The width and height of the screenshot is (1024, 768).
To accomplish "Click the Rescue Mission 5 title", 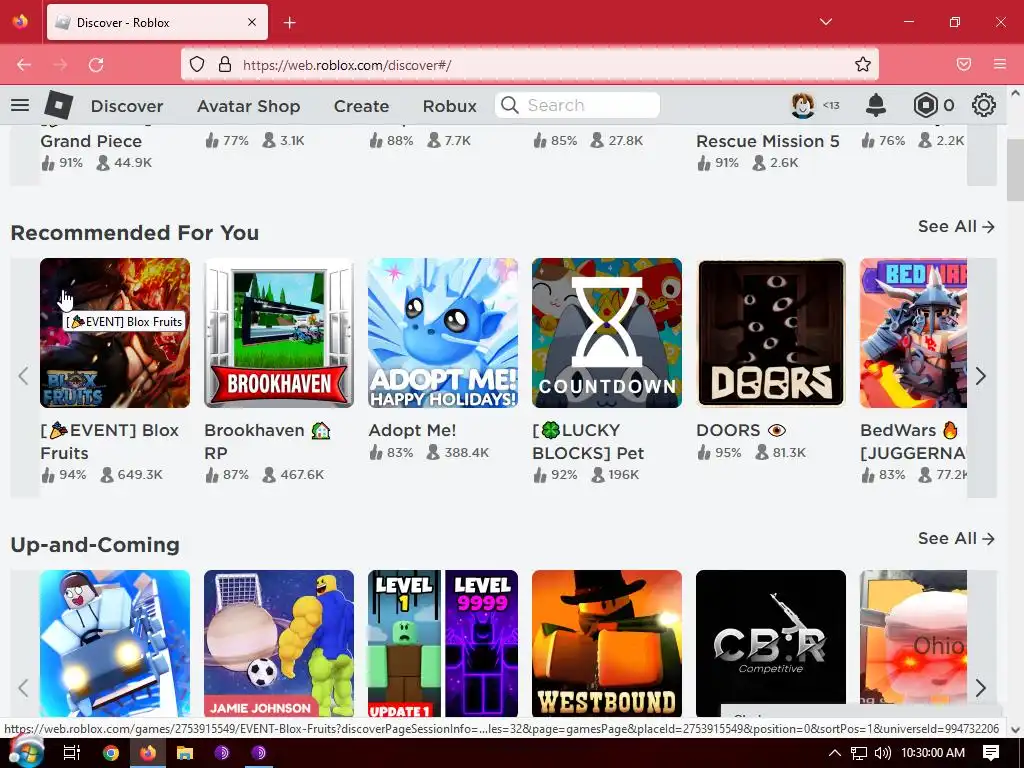I will point(767,141).
